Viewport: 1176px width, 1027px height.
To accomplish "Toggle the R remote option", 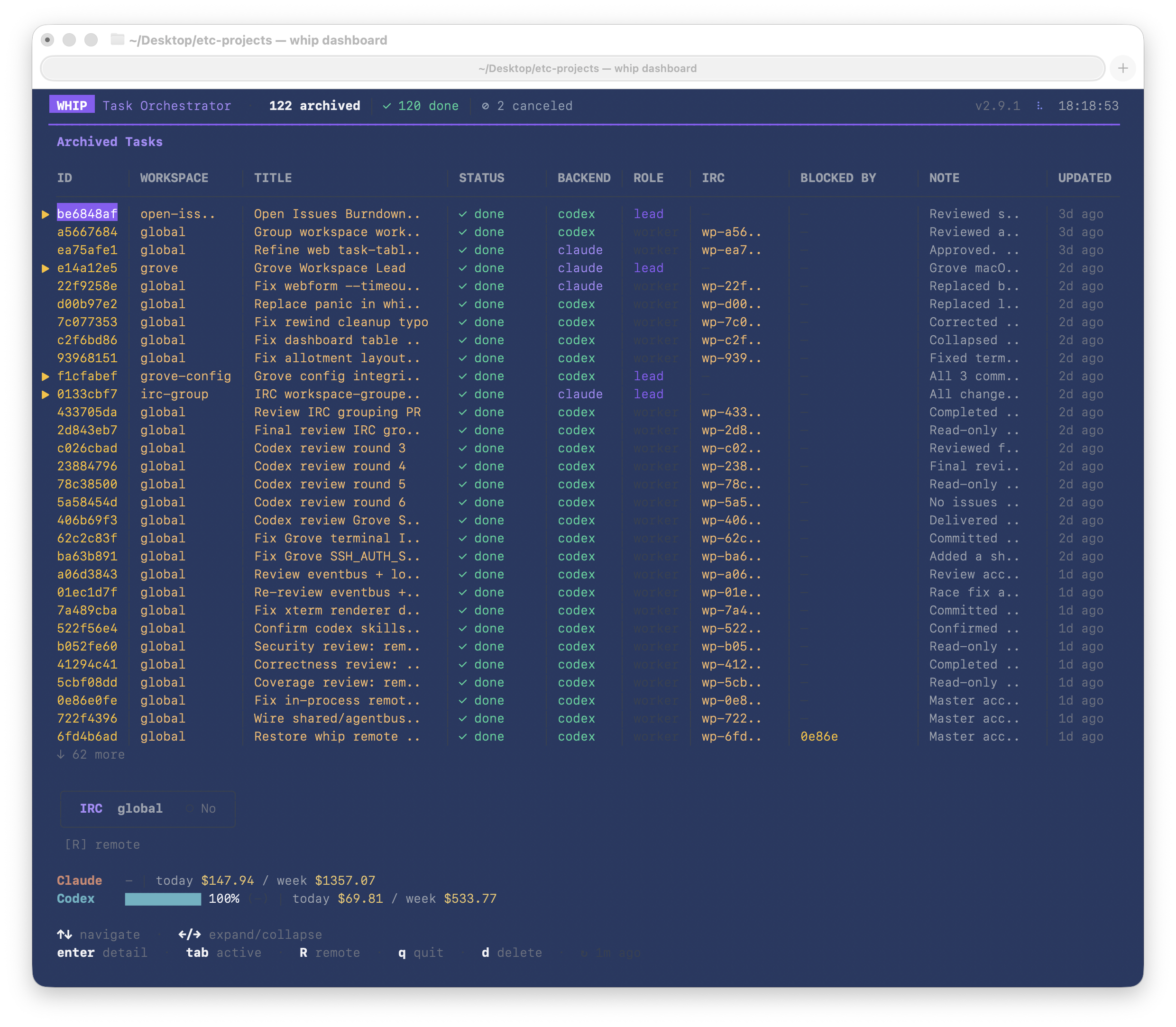I will tap(102, 845).
